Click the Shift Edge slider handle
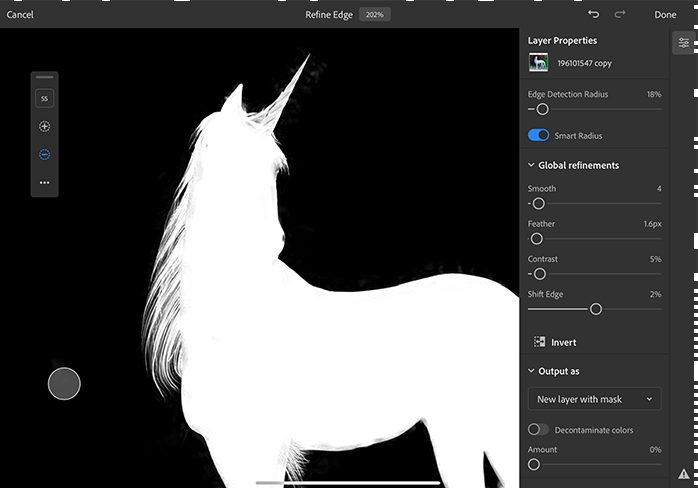This screenshot has height=488, width=698. pyautogui.click(x=596, y=309)
